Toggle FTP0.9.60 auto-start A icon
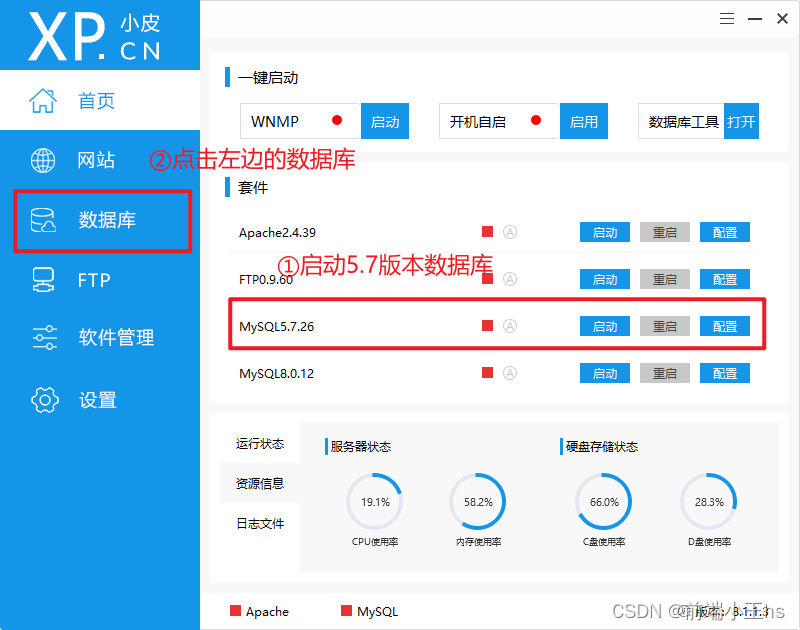 point(510,279)
